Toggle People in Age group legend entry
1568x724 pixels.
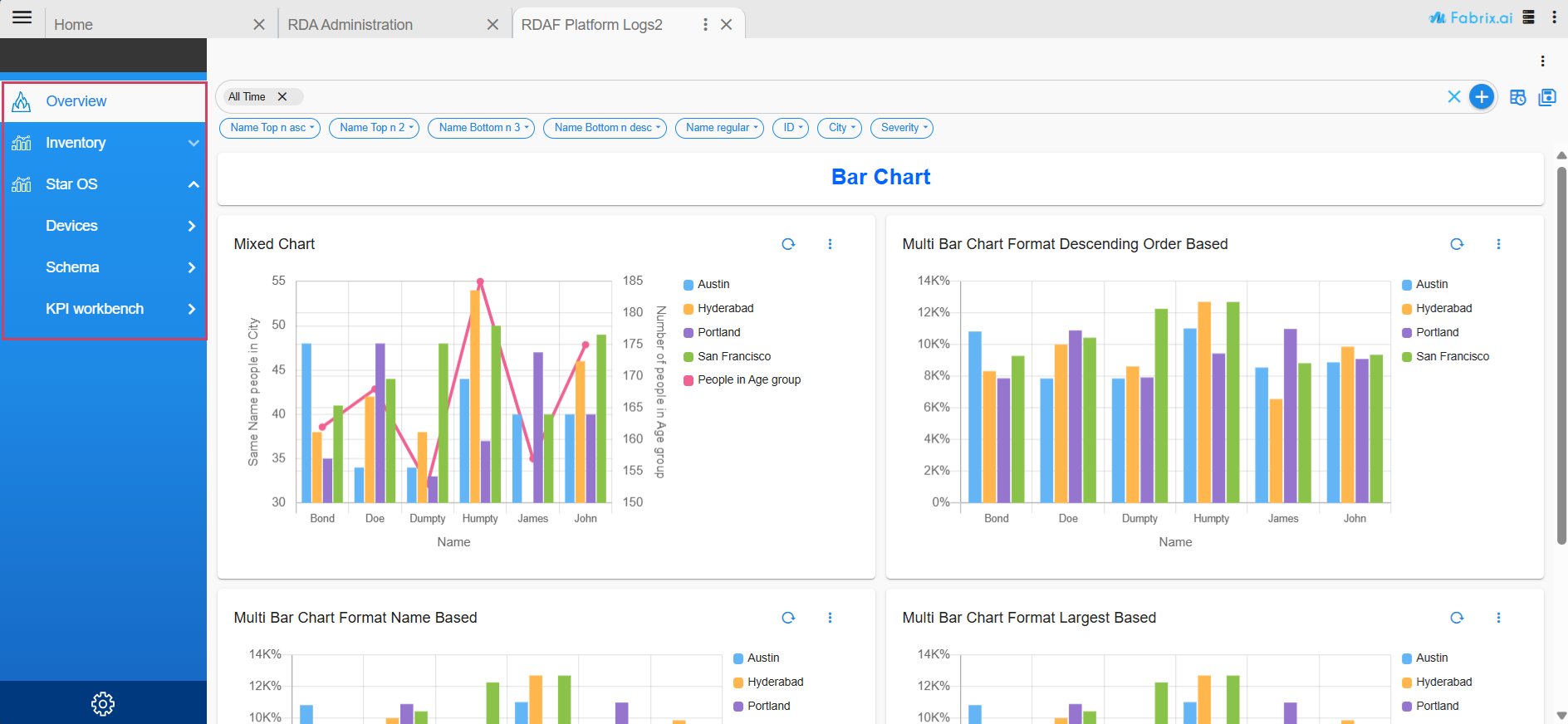click(748, 379)
